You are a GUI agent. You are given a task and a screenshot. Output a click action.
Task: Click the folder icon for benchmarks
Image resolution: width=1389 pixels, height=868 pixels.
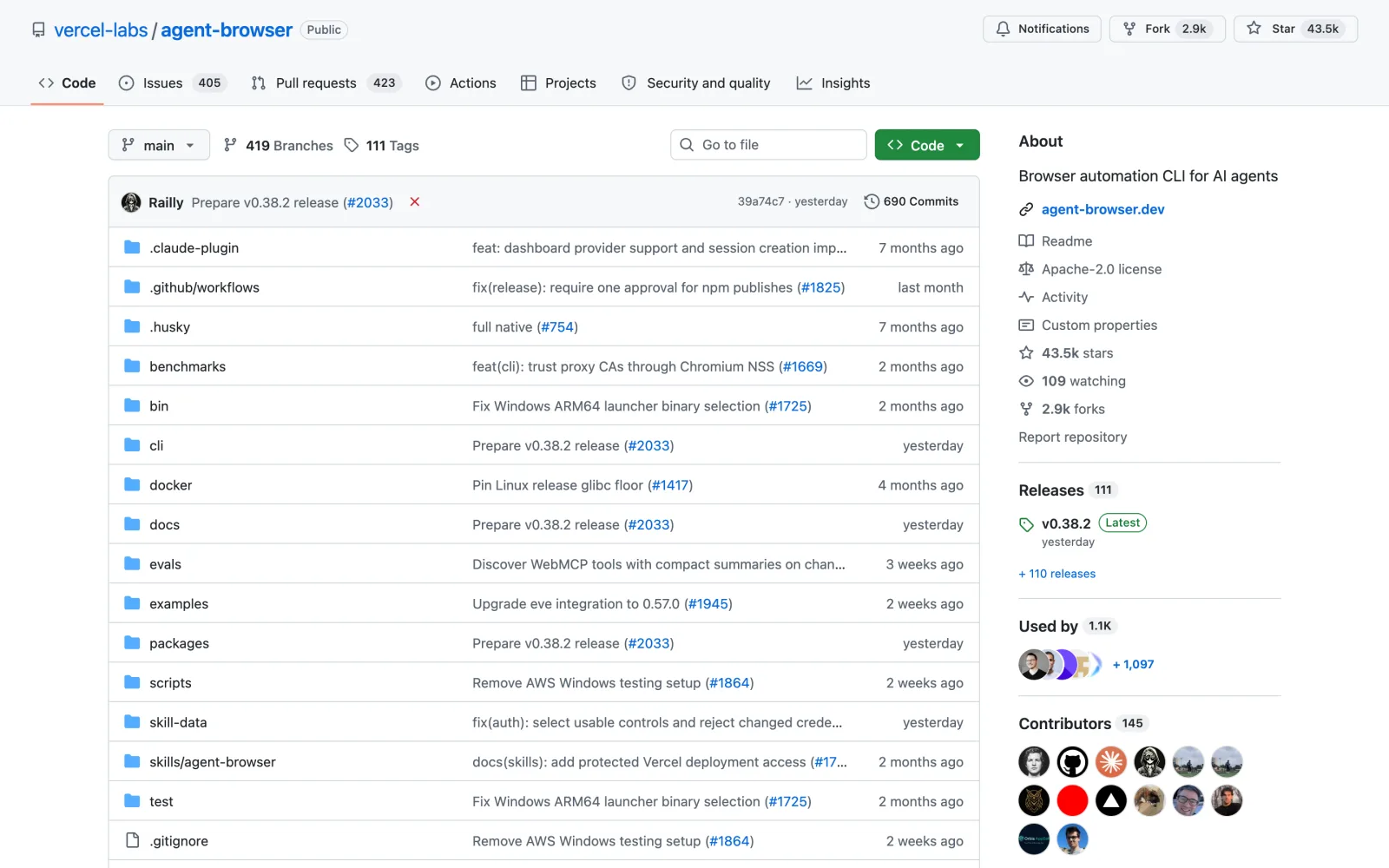pos(132,366)
